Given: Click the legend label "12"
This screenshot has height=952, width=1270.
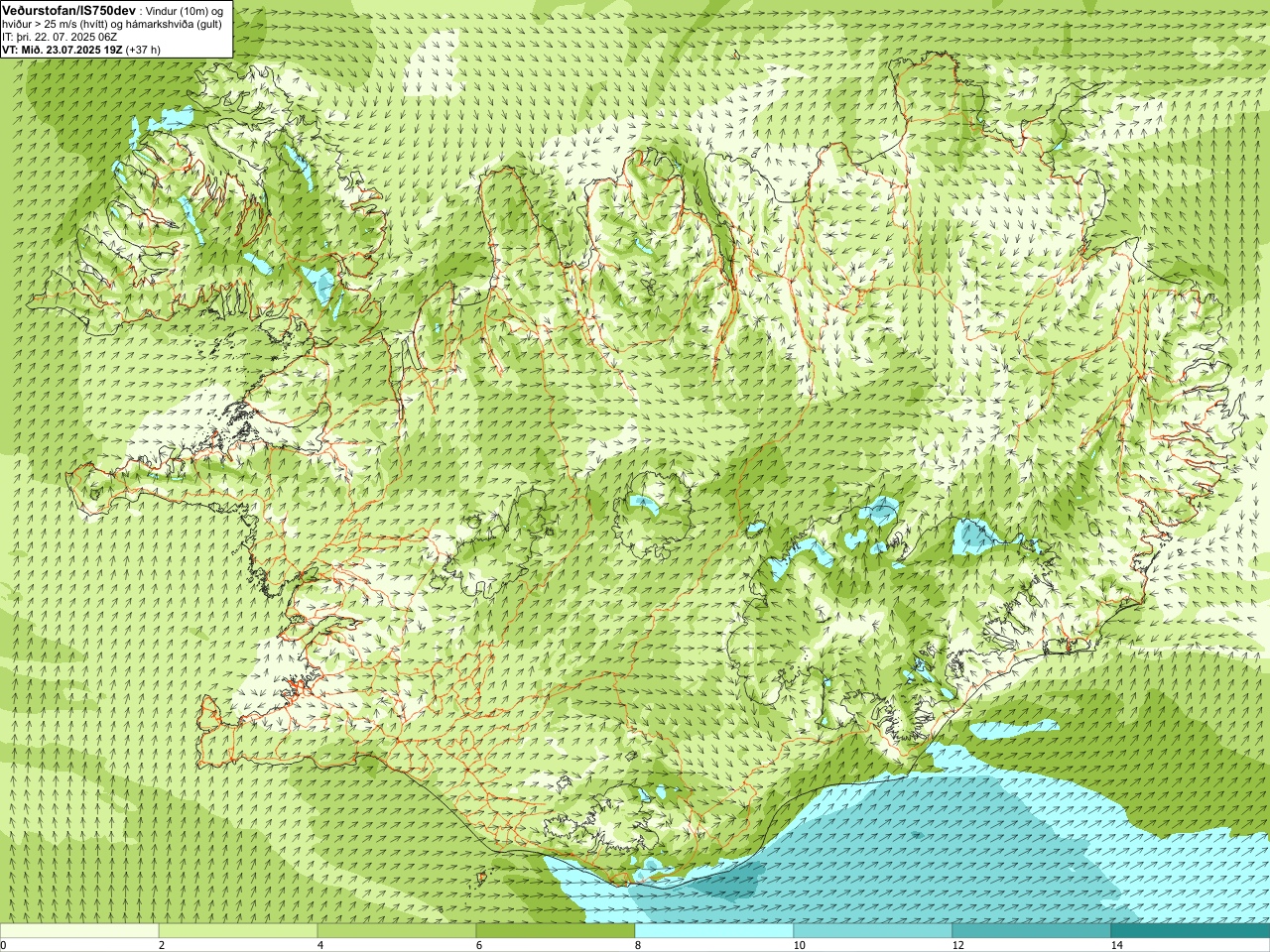Looking at the screenshot, I should [x=958, y=945].
